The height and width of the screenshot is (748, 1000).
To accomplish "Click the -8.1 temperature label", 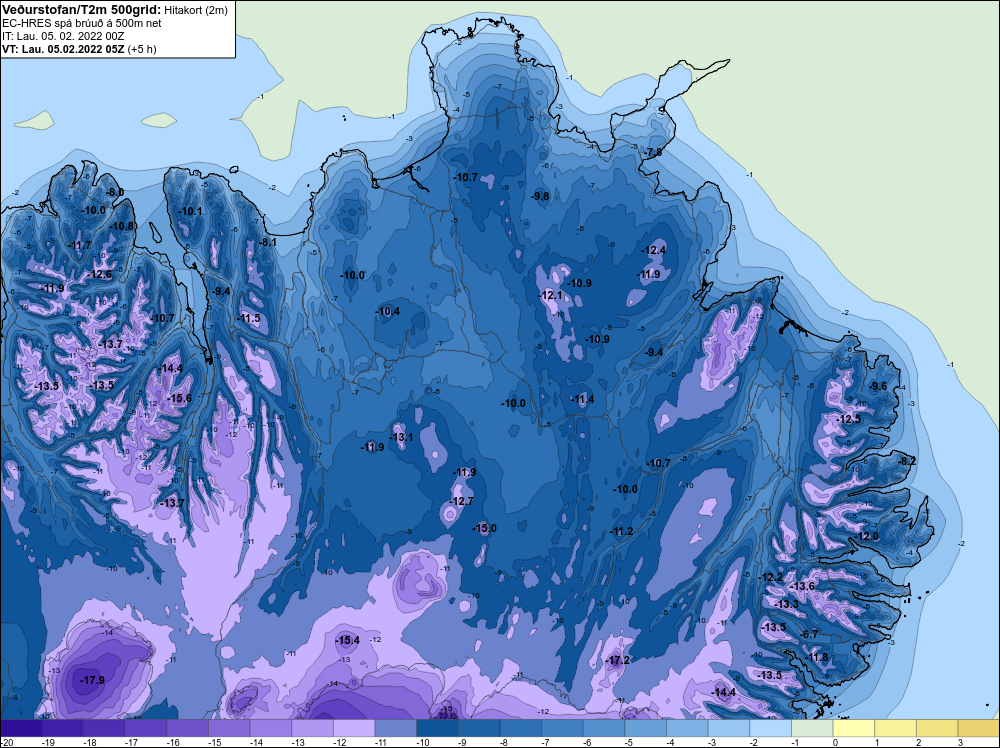I will (267, 242).
